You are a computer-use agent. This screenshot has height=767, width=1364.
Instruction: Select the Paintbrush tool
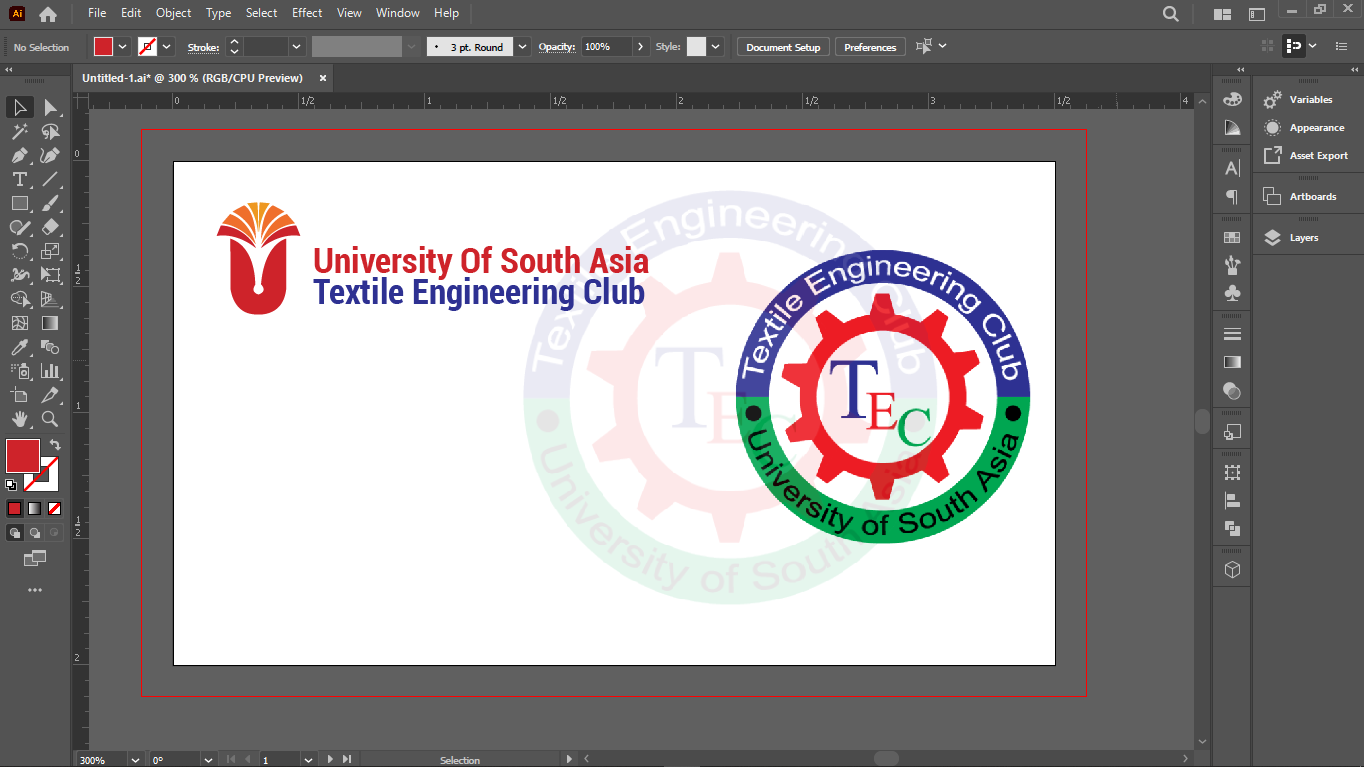[x=50, y=203]
